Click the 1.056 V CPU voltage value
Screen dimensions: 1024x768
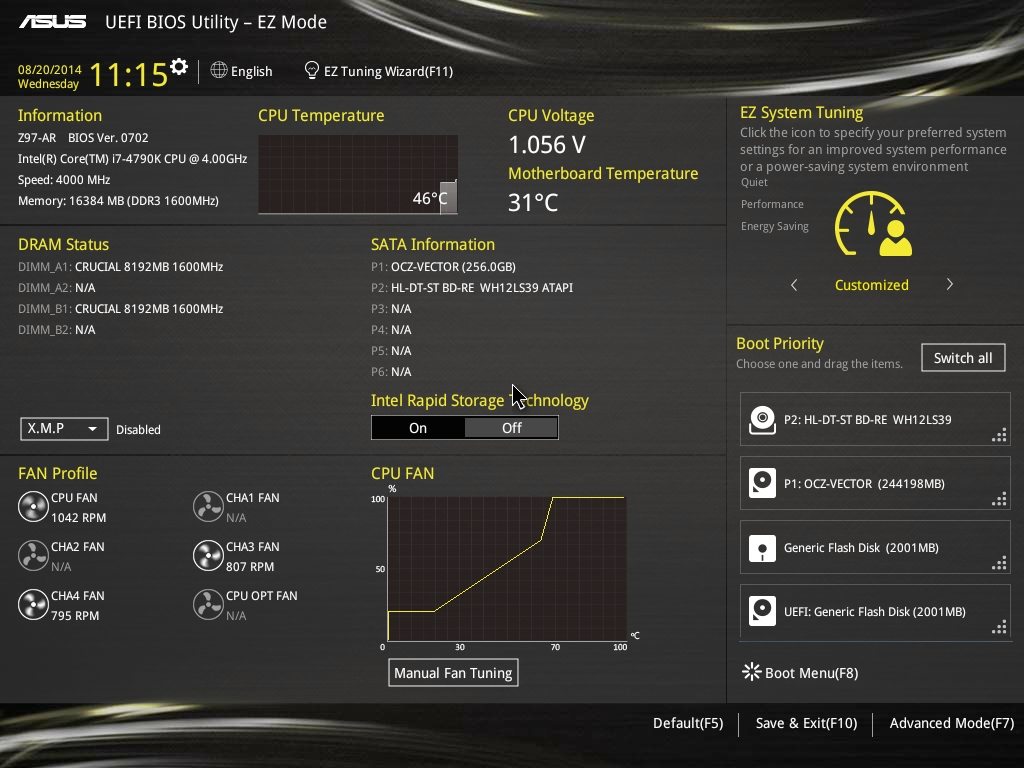point(547,144)
